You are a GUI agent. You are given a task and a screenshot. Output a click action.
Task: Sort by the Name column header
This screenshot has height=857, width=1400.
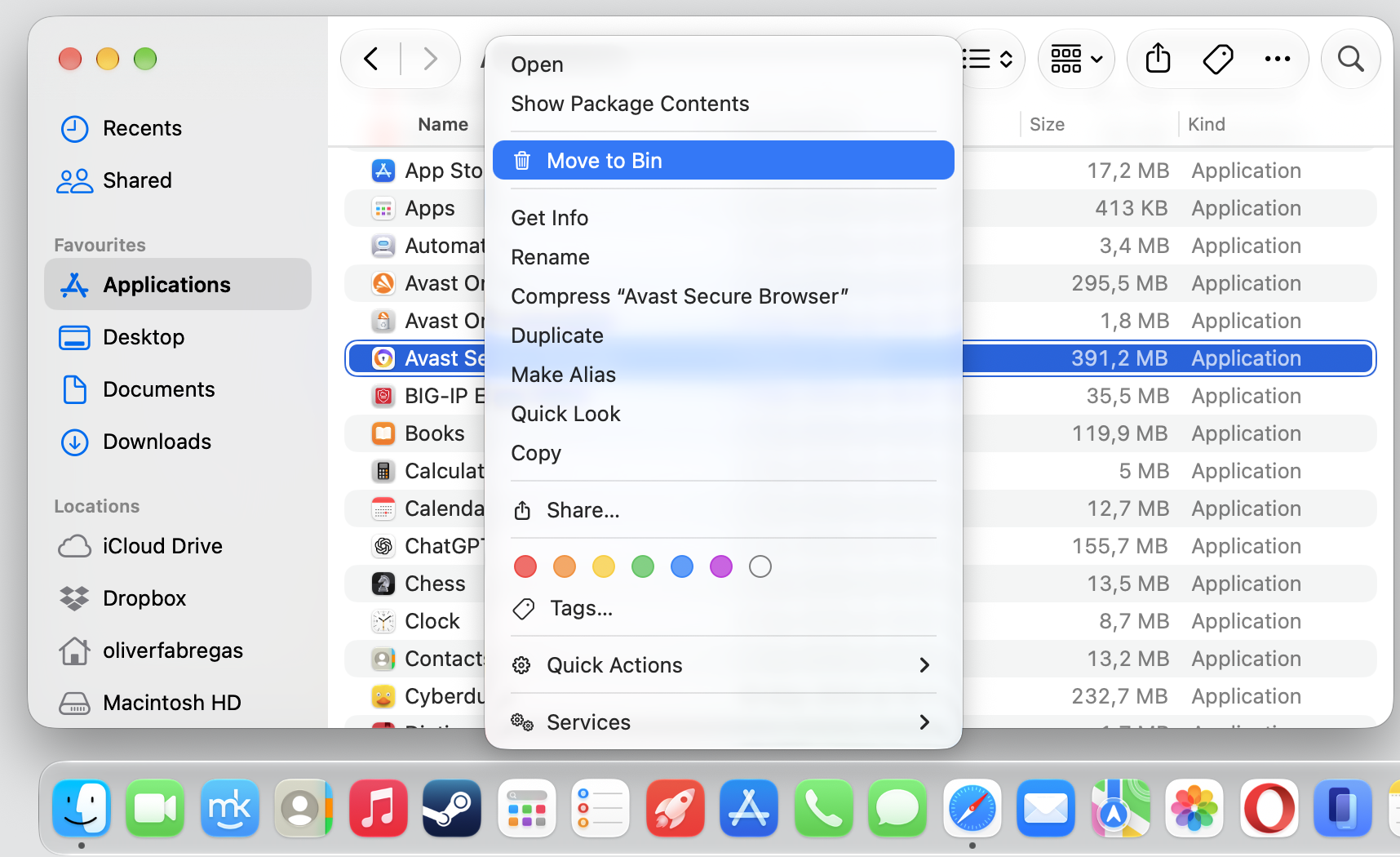(x=443, y=124)
